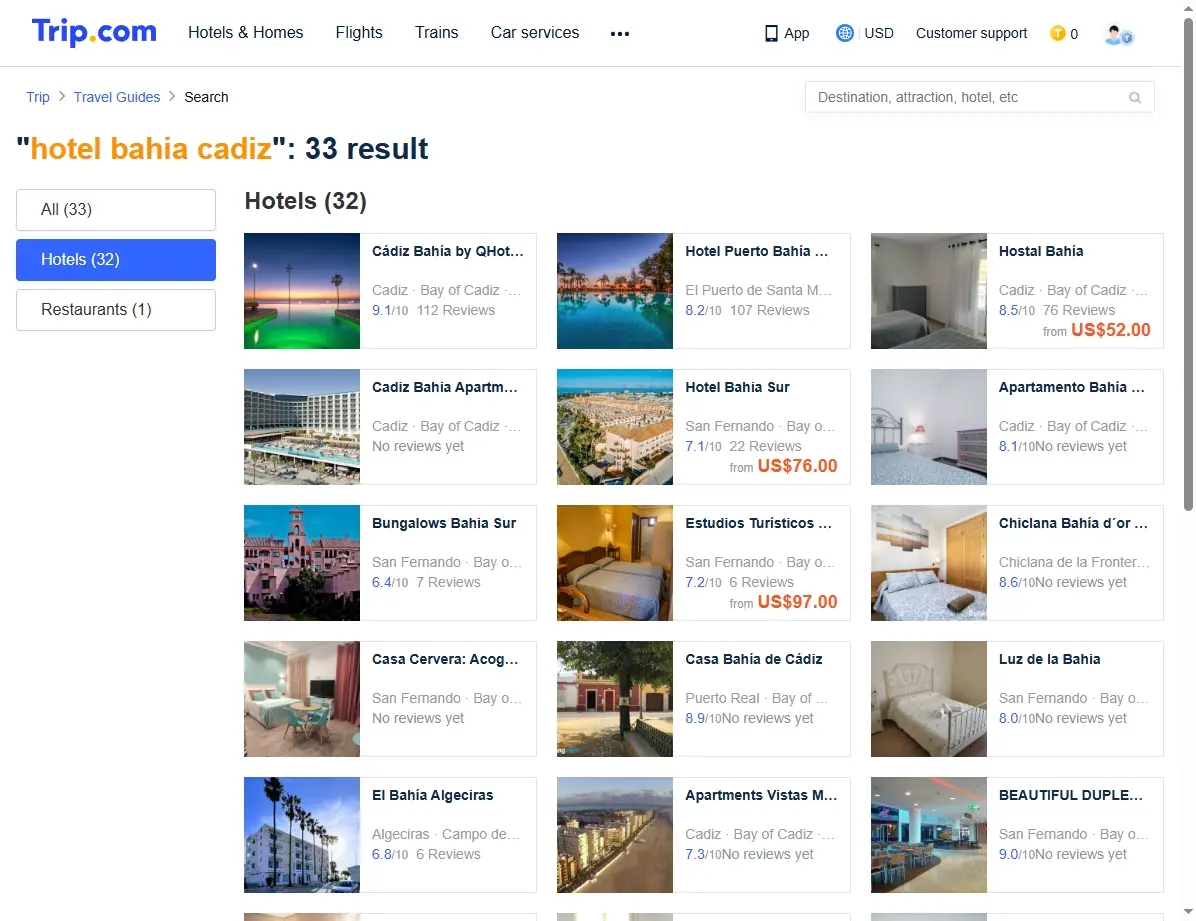Open the Hostal Bahía listing title
The image size is (1196, 921).
coord(1041,251)
